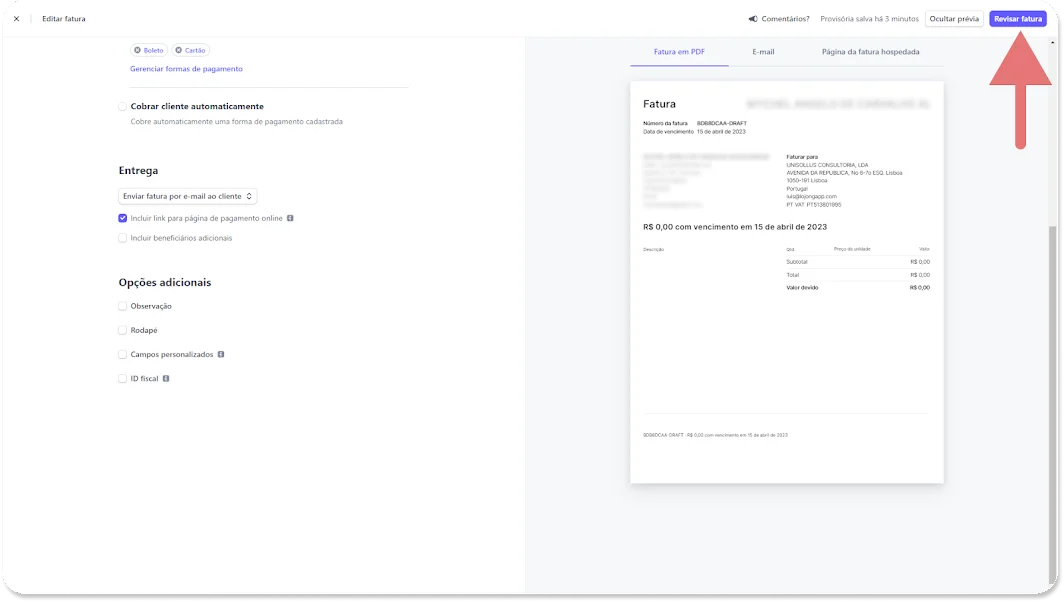Uncheck Incluir link para página de pagamento online
The height and width of the screenshot is (602, 1064).
122,219
